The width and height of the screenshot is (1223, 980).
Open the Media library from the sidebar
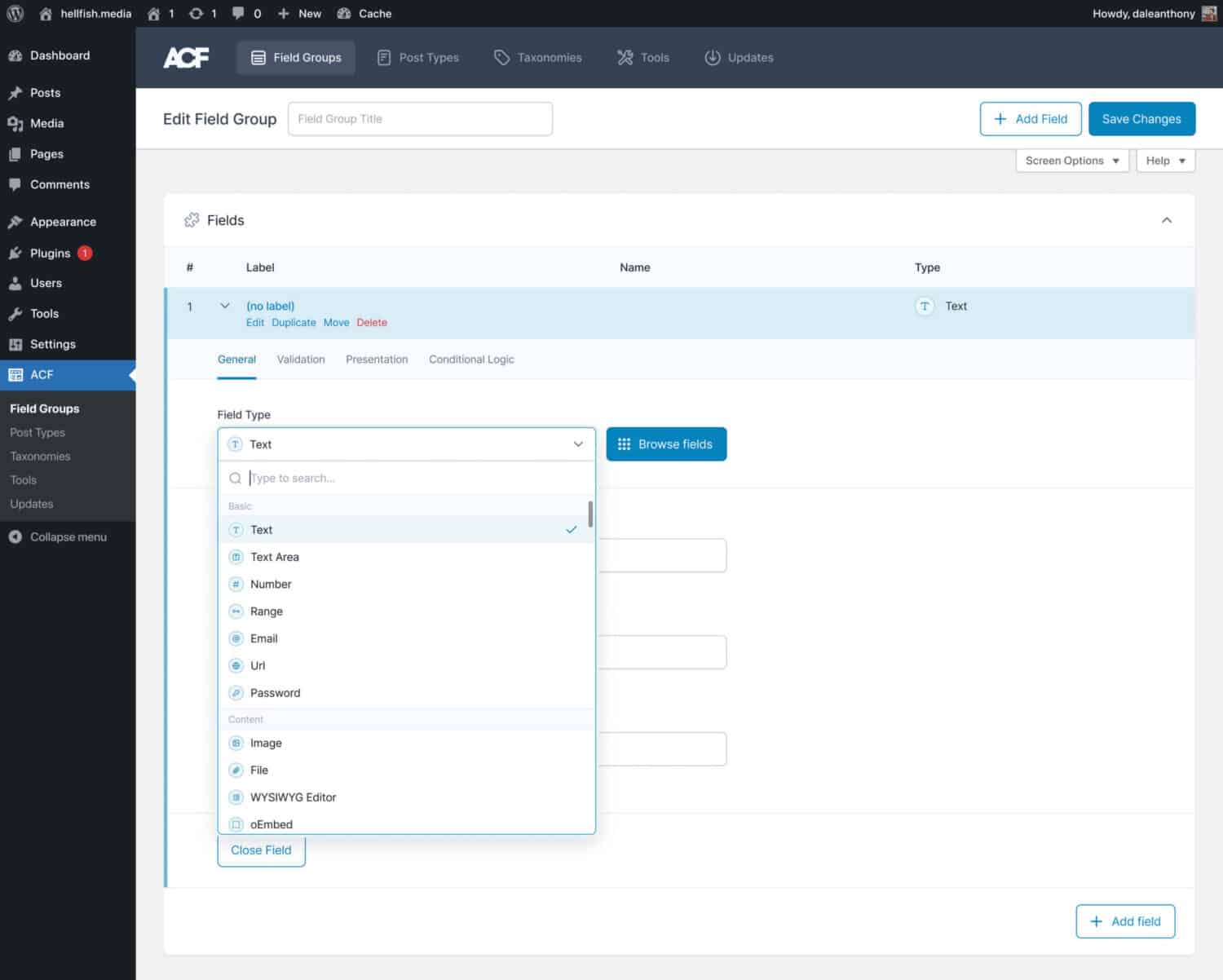click(x=46, y=123)
